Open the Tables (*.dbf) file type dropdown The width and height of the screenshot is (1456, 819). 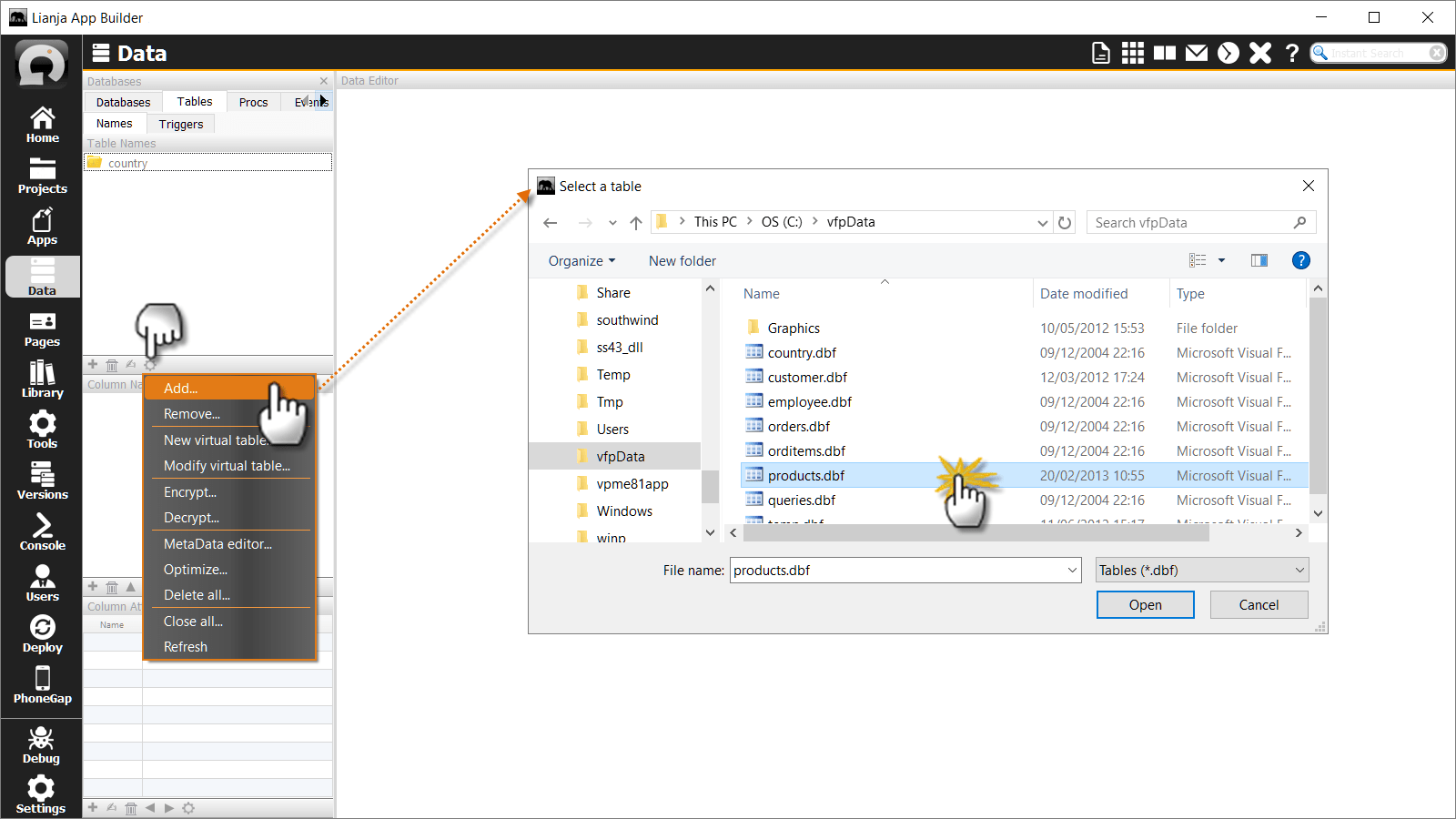pos(1299,570)
